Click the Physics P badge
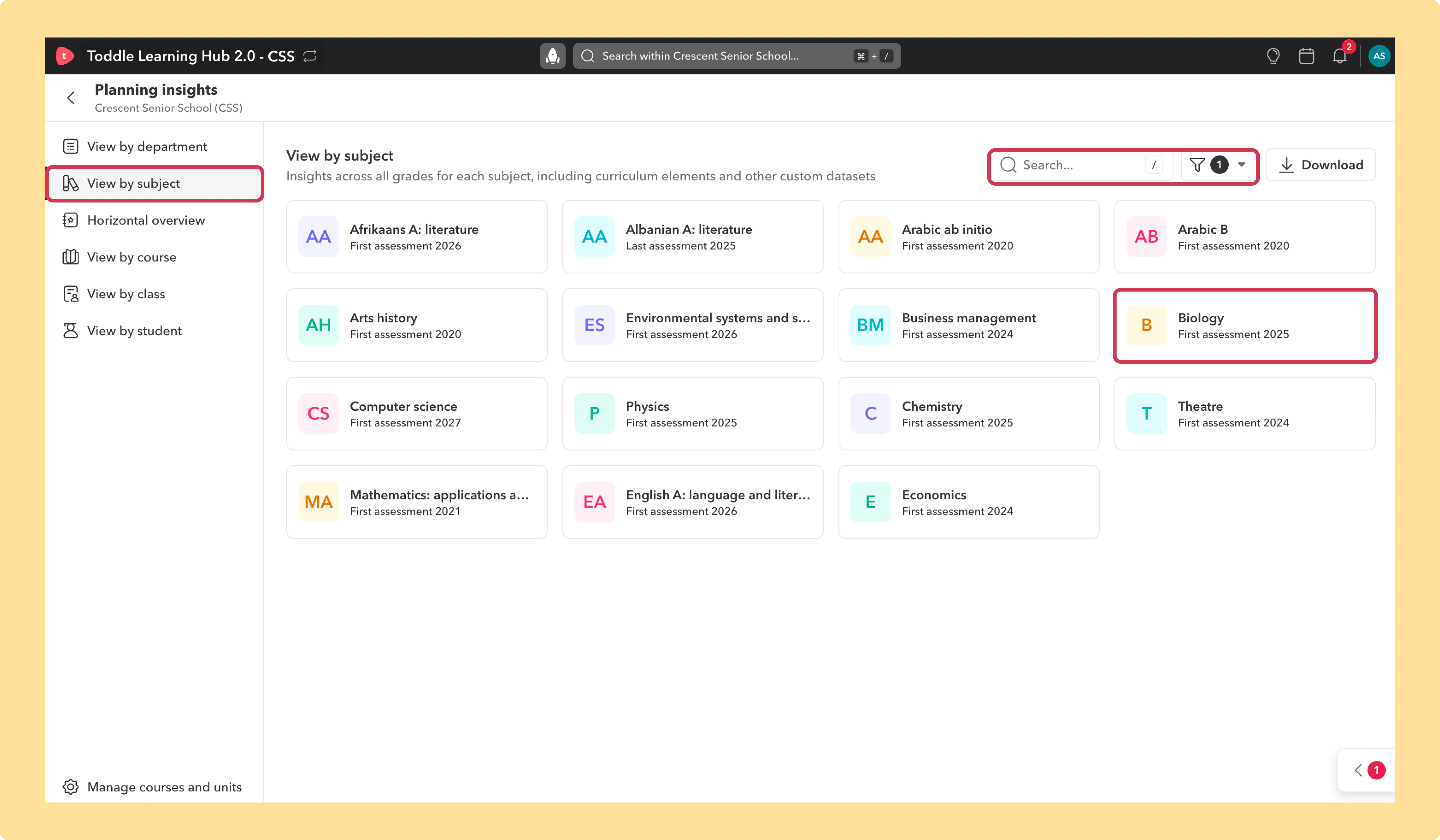This screenshot has width=1440, height=840. point(594,414)
